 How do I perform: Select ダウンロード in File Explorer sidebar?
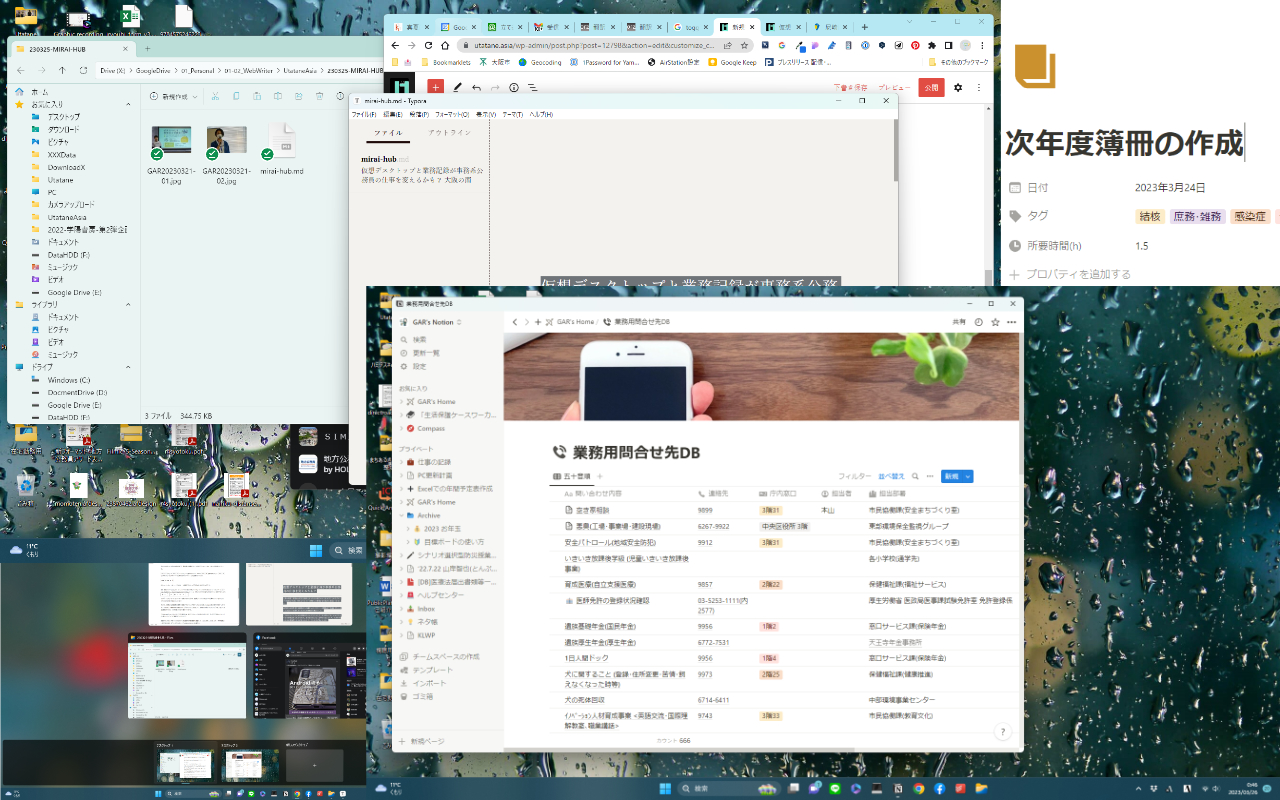click(63, 129)
